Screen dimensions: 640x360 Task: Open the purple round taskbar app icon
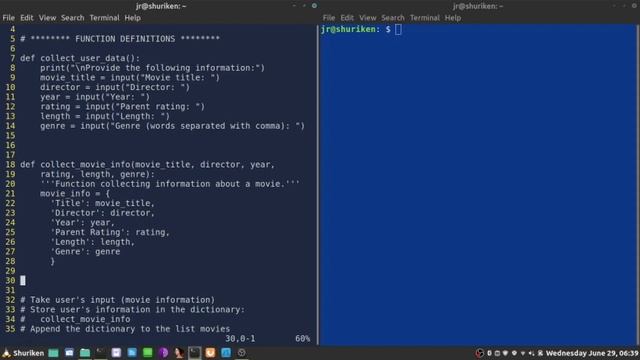pos(163,353)
